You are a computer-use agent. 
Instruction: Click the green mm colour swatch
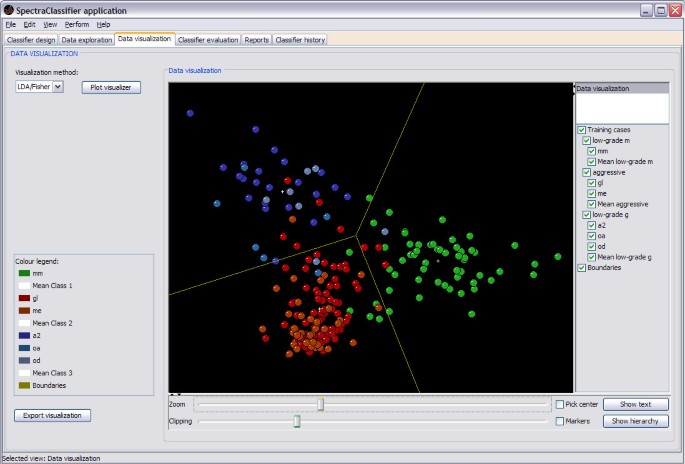(23, 272)
